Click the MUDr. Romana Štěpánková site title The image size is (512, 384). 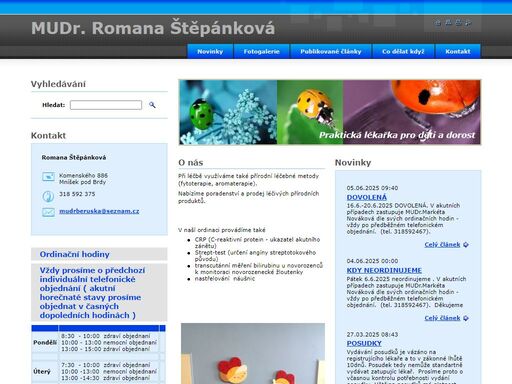153,28
